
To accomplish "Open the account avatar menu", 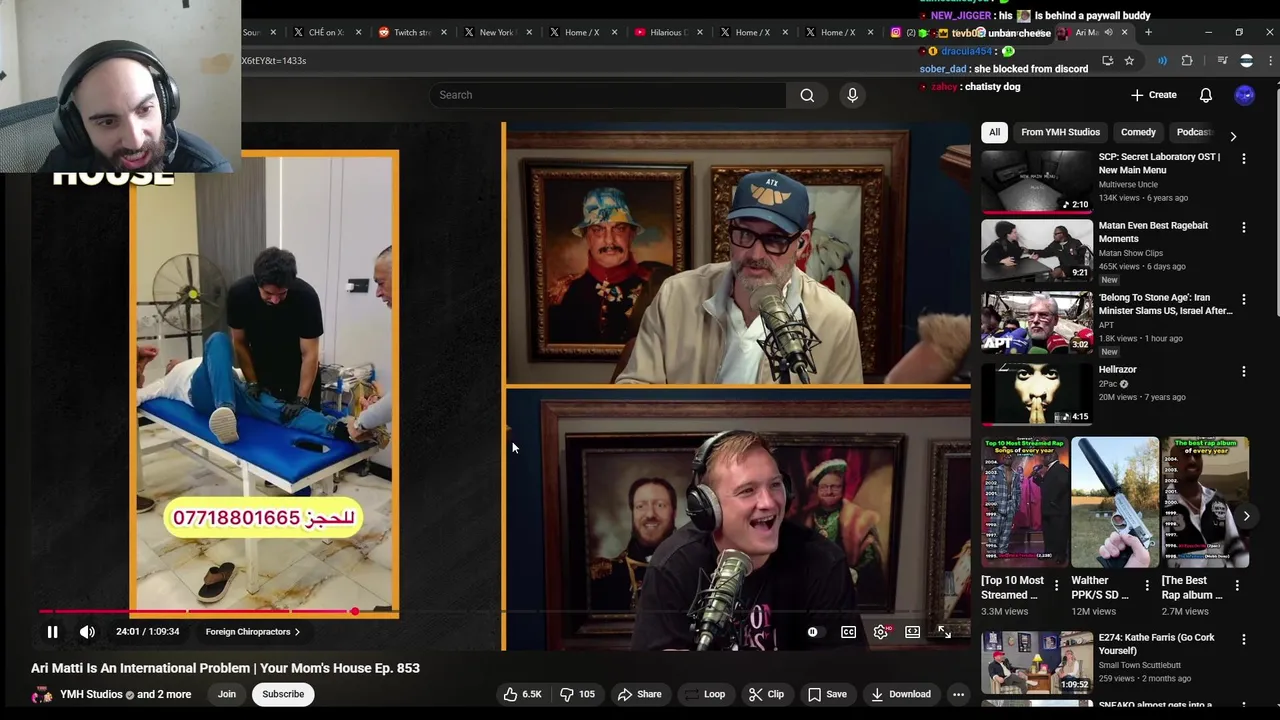I will pos(1245,95).
